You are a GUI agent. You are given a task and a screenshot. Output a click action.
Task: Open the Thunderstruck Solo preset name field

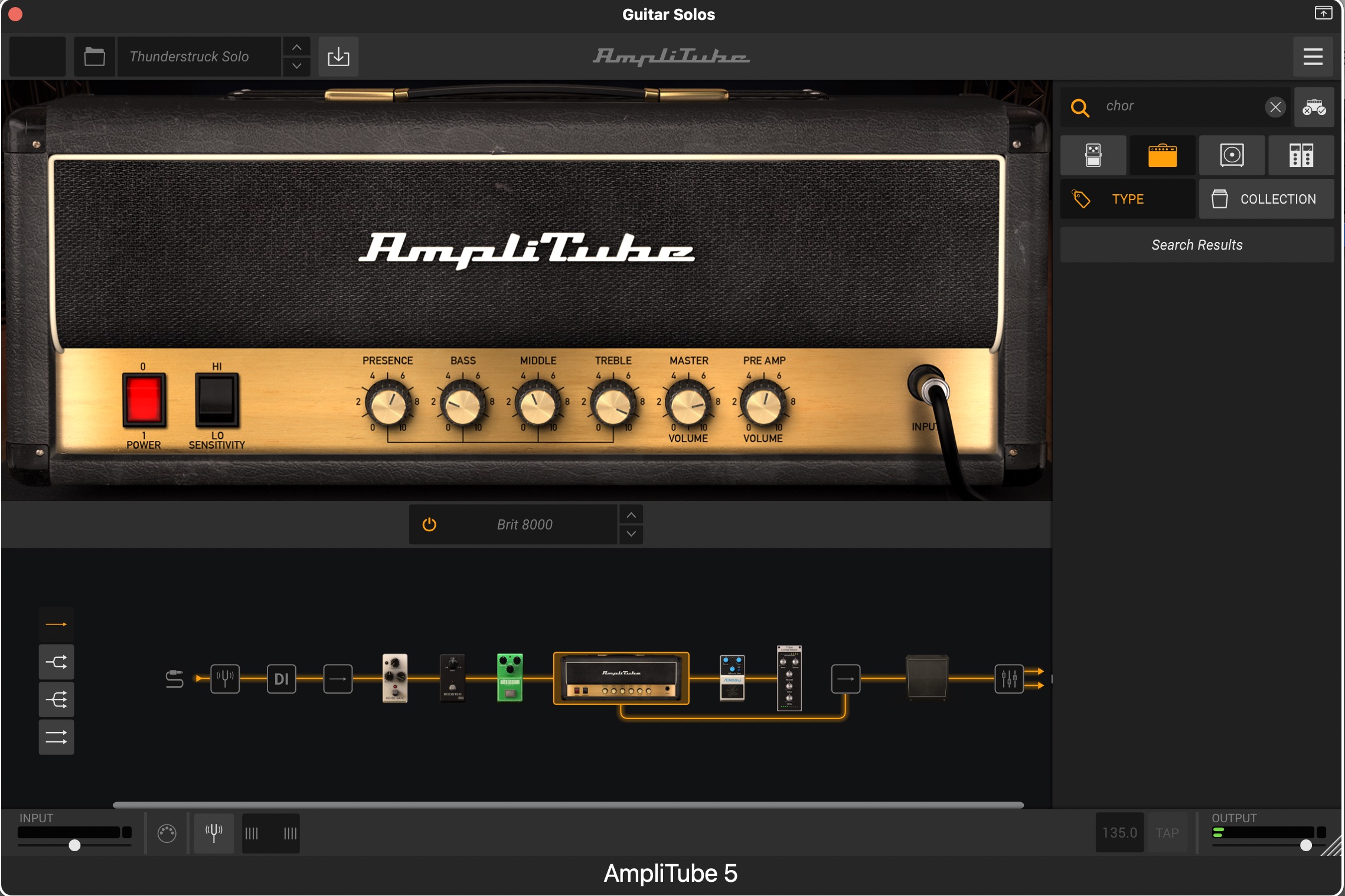pyautogui.click(x=199, y=57)
